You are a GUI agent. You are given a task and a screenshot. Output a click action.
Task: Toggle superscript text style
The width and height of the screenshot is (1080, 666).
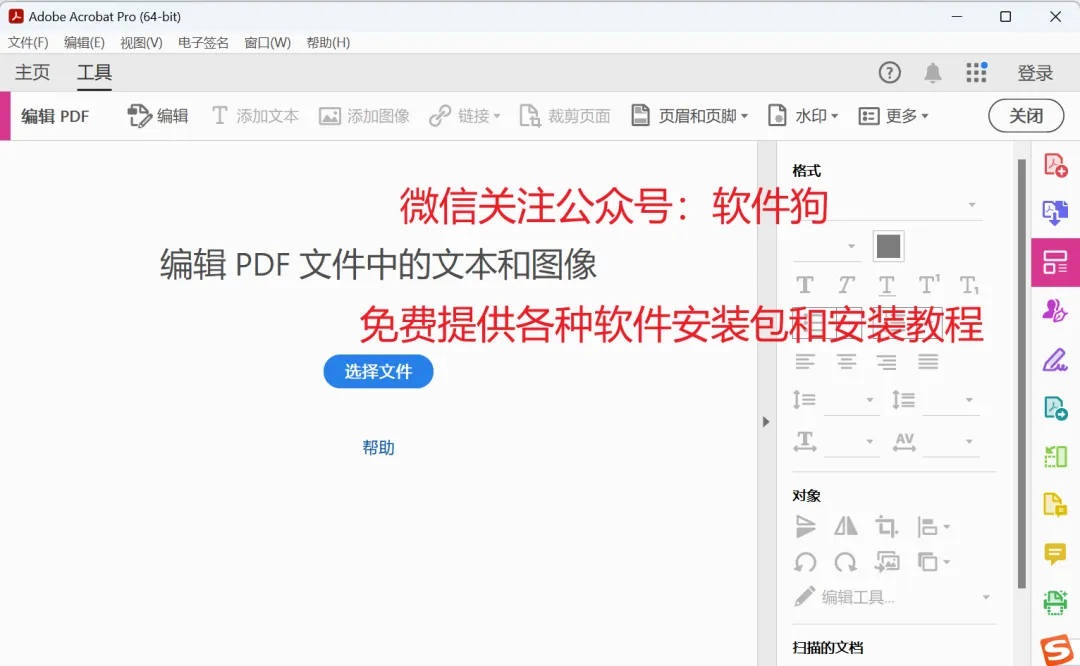tap(928, 284)
